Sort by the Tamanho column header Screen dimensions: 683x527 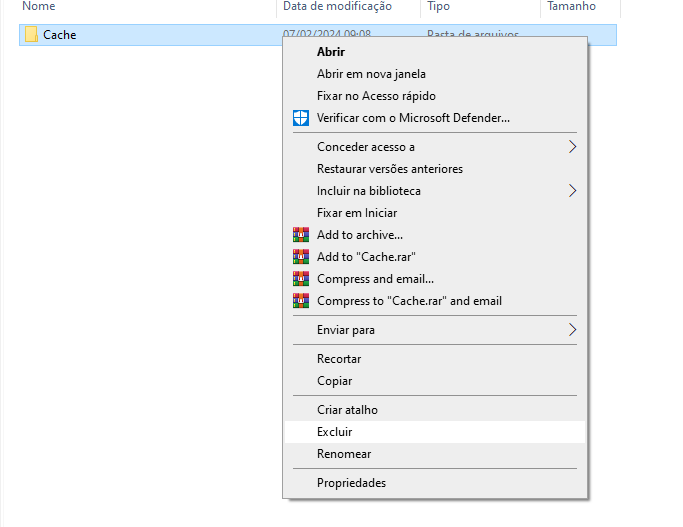coord(571,7)
